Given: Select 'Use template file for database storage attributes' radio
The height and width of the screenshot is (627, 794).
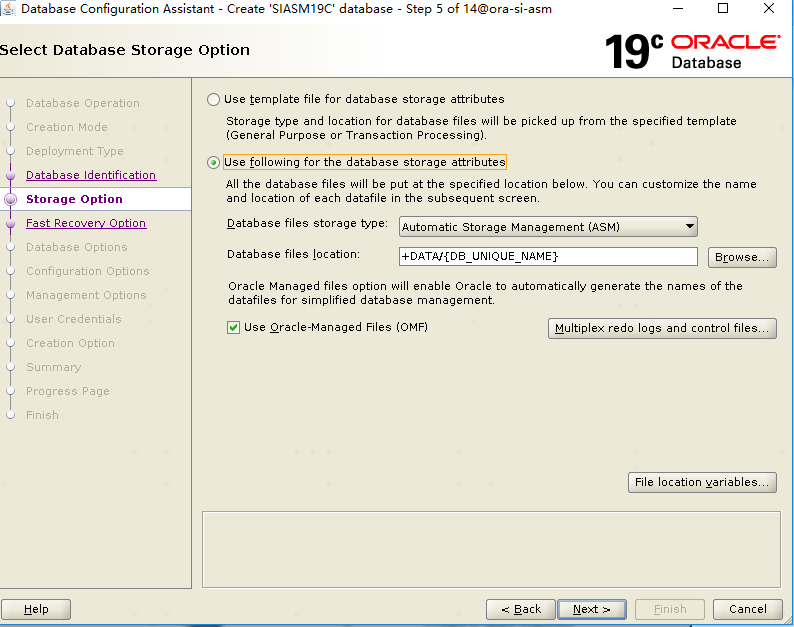Looking at the screenshot, I should pos(213,99).
